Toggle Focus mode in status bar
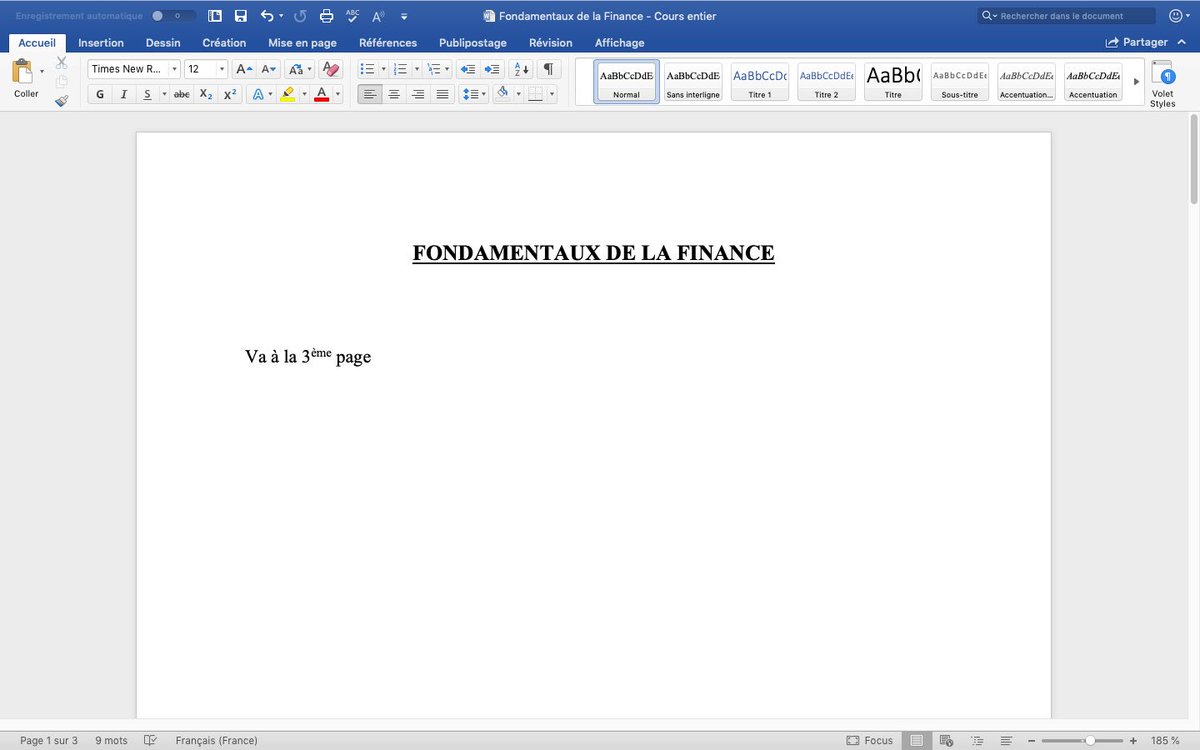Viewport: 1200px width, 750px height. pos(870,740)
